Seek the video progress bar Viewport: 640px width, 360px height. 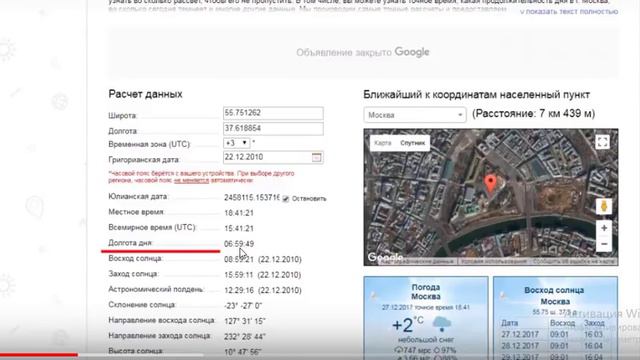coord(320,355)
